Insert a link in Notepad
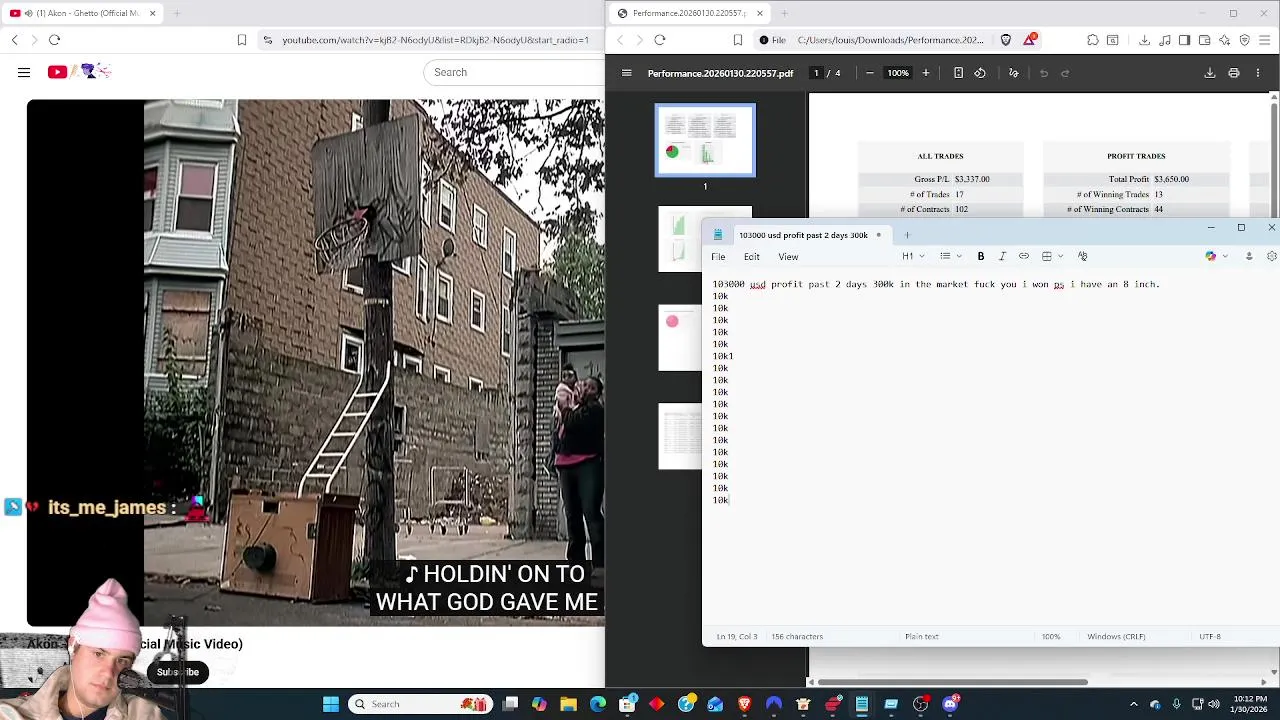Viewport: 1280px width, 720px height. coord(1024,256)
